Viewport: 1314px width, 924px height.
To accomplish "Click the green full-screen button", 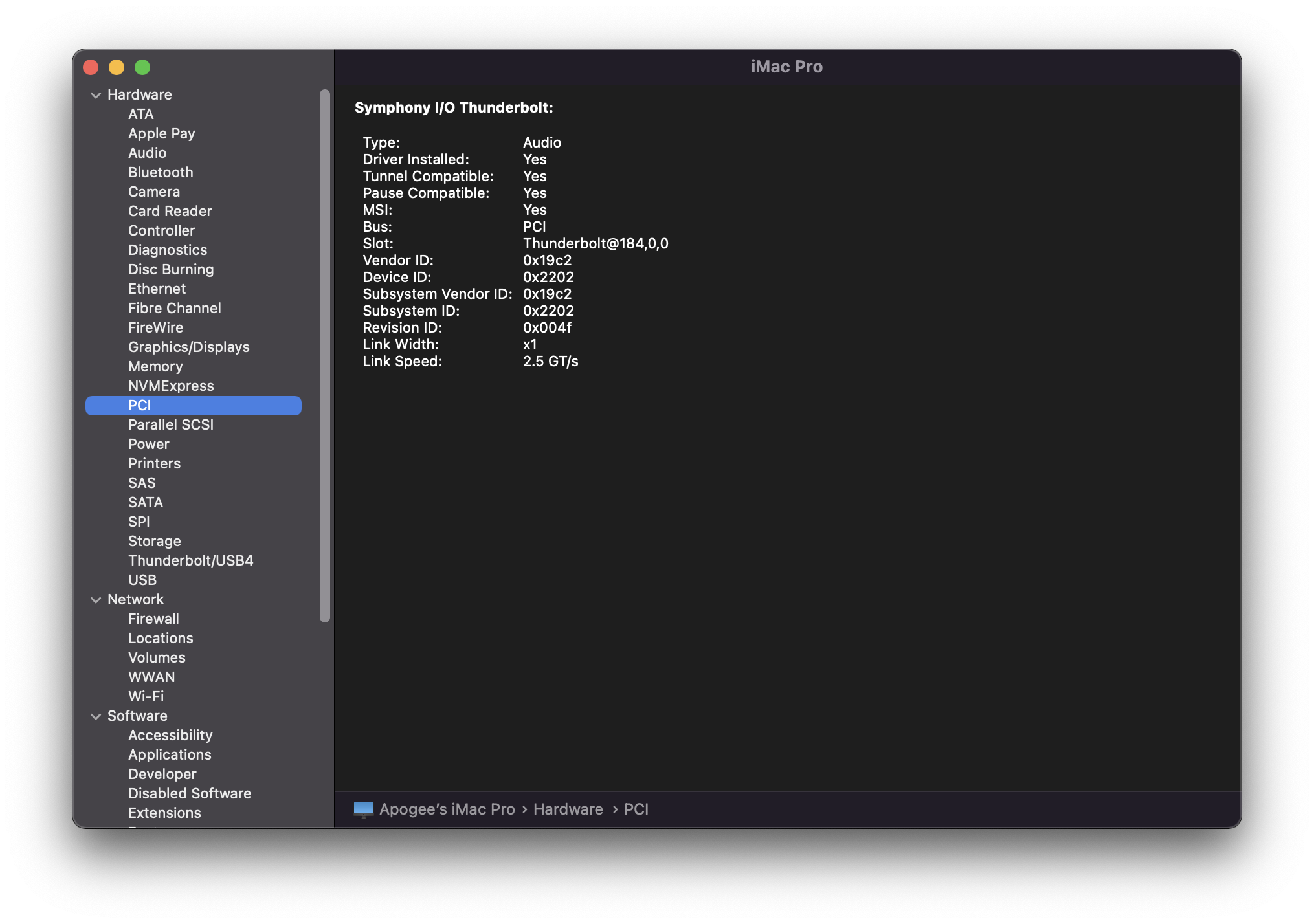I will click(x=142, y=67).
